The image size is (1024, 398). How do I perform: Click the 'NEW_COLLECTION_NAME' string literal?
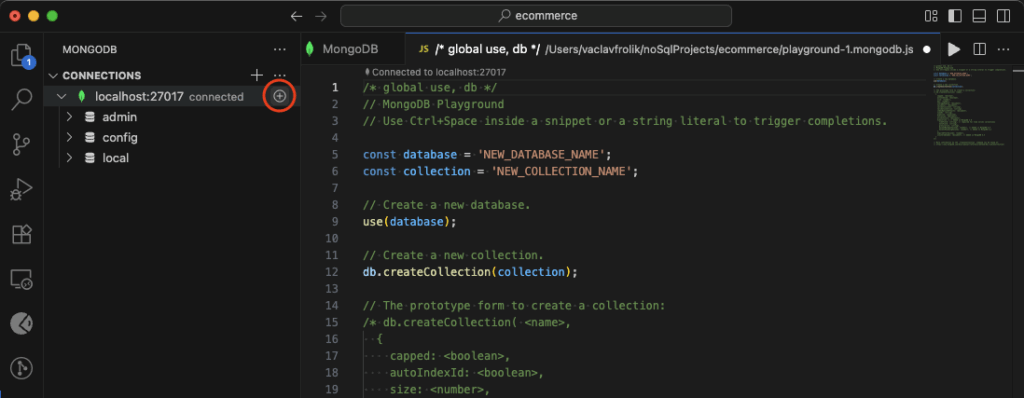tap(562, 171)
